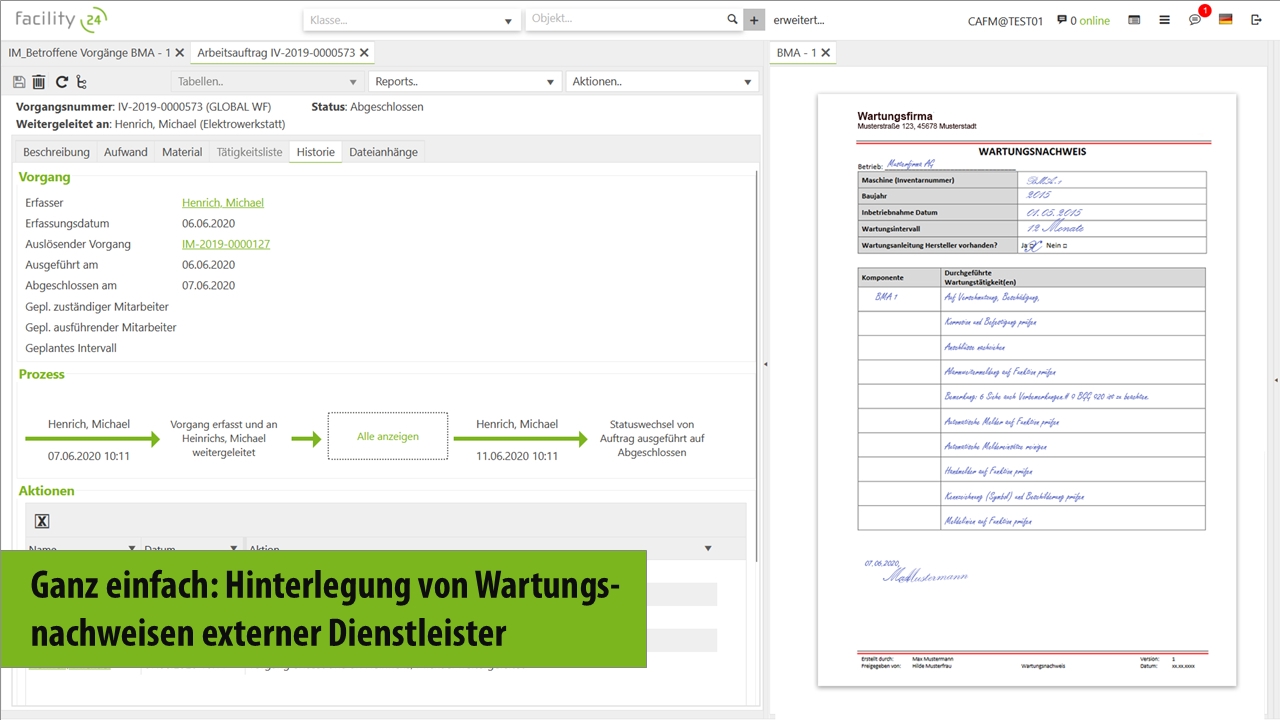The image size is (1280, 720).
Task: Reload the work order with the refresh icon
Action: [x=61, y=82]
